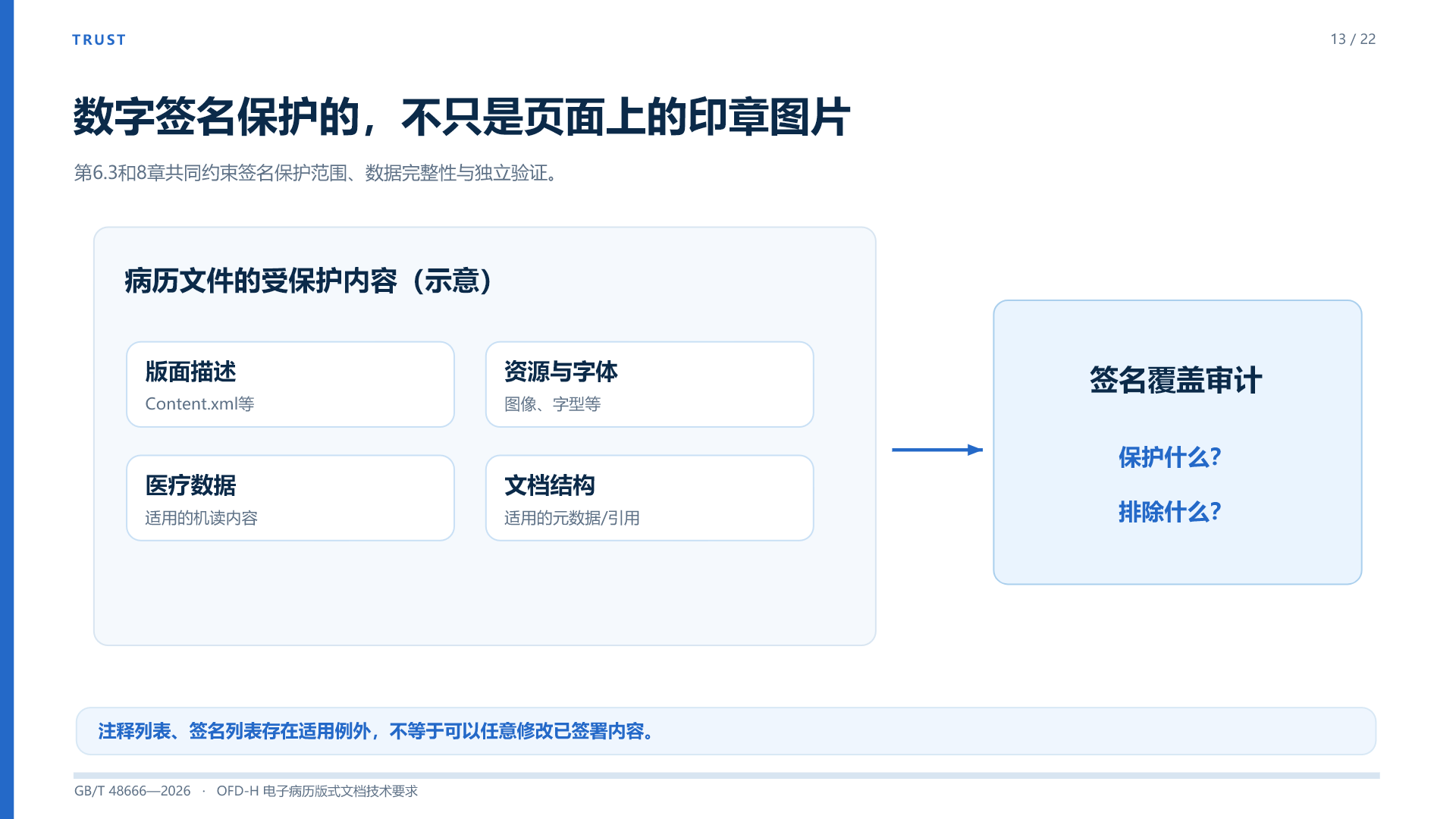This screenshot has height=819, width=1456.
Task: Click the TRUST section label
Action: pyautogui.click(x=99, y=39)
